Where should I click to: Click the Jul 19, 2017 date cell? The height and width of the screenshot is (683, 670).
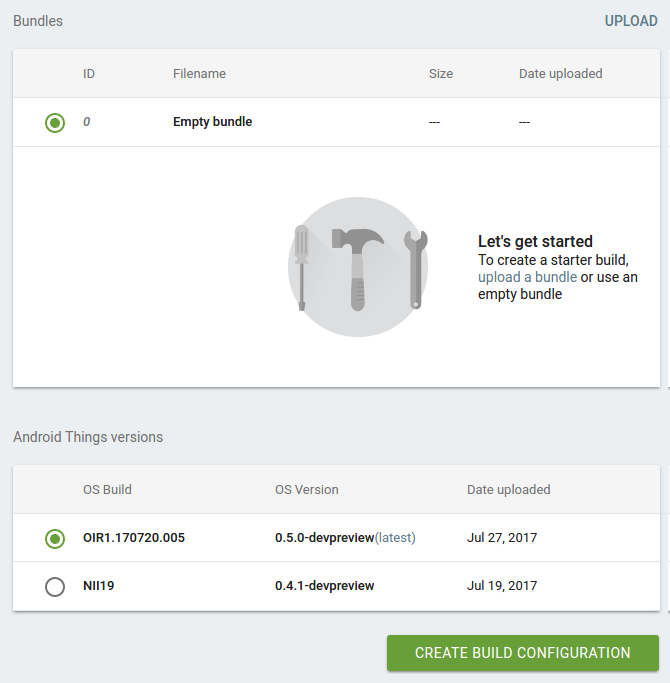(502, 586)
